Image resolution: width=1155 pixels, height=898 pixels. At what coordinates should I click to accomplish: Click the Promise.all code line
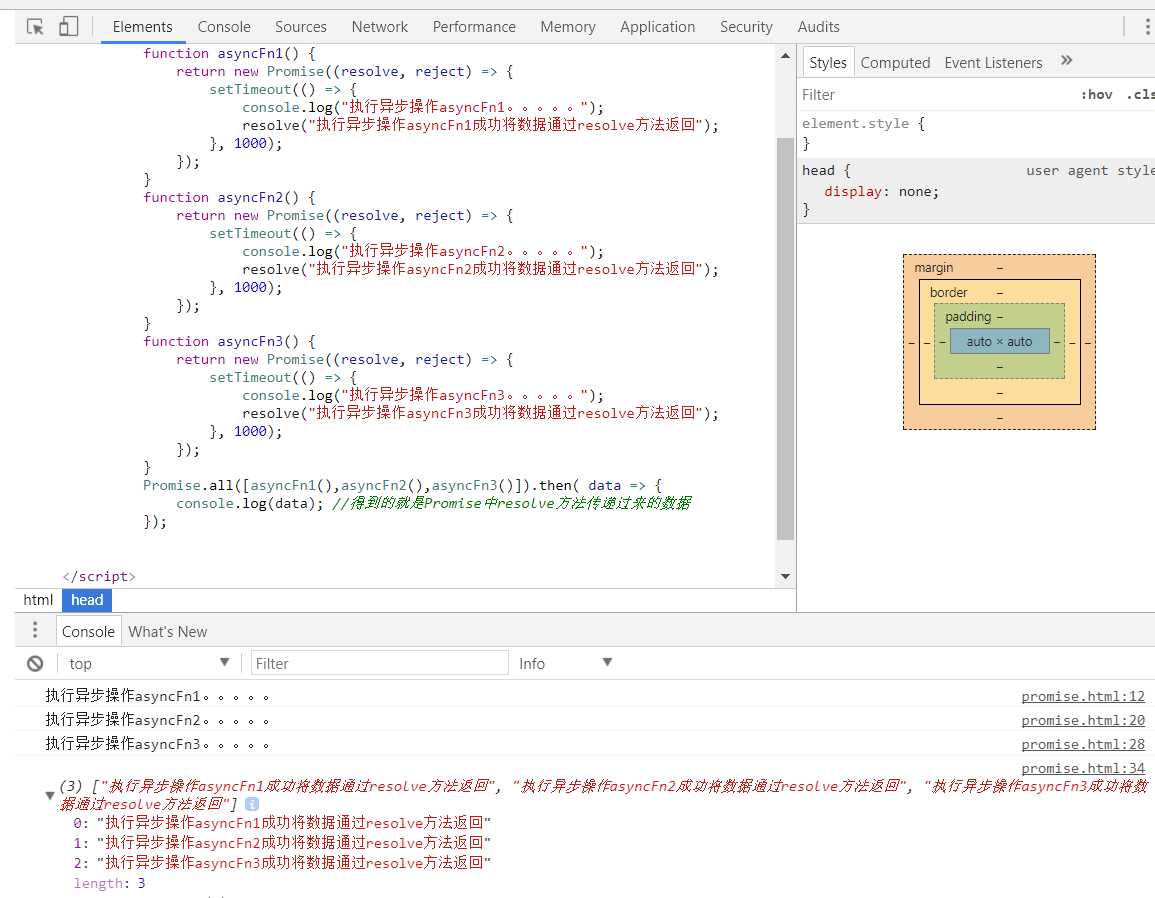click(402, 485)
